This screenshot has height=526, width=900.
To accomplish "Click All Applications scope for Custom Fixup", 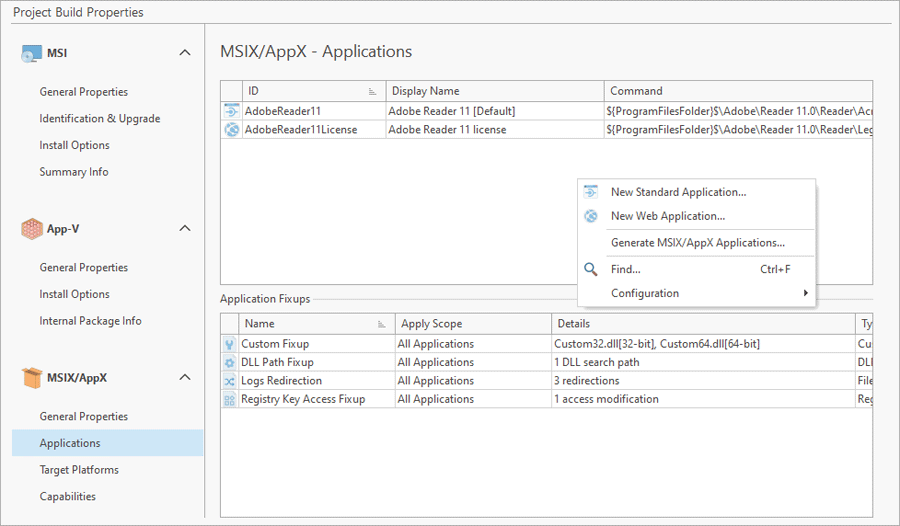I will point(473,344).
